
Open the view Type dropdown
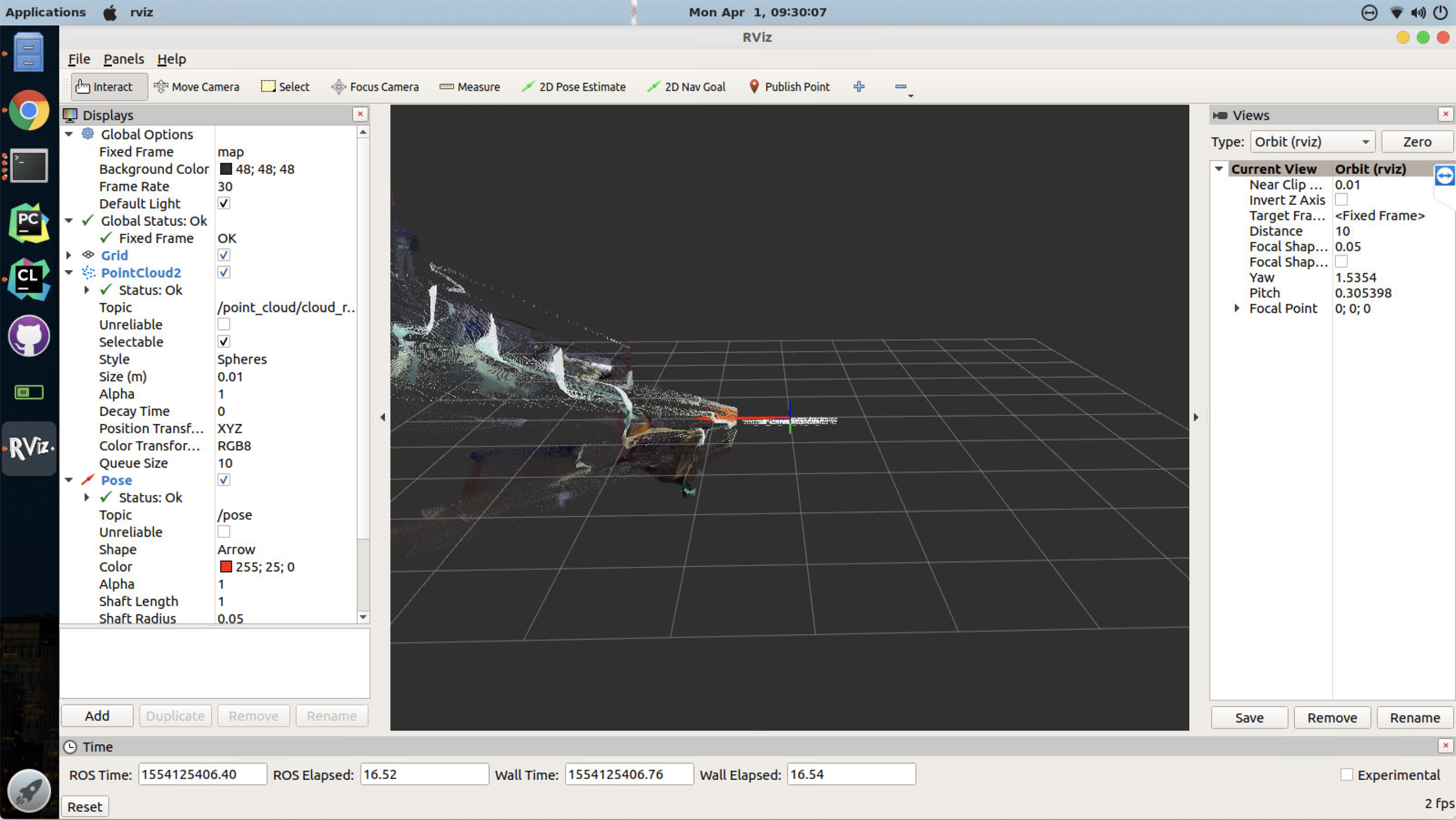pyautogui.click(x=1312, y=142)
